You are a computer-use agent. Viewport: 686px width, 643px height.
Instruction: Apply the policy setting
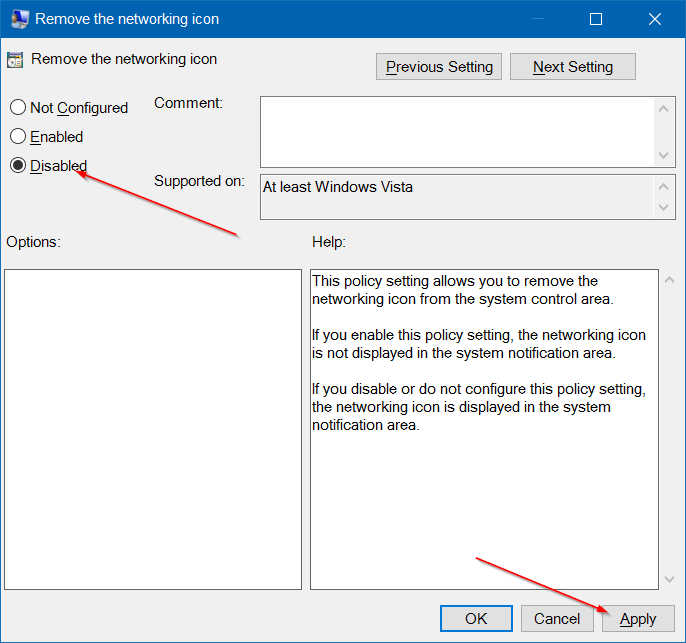coord(638,619)
